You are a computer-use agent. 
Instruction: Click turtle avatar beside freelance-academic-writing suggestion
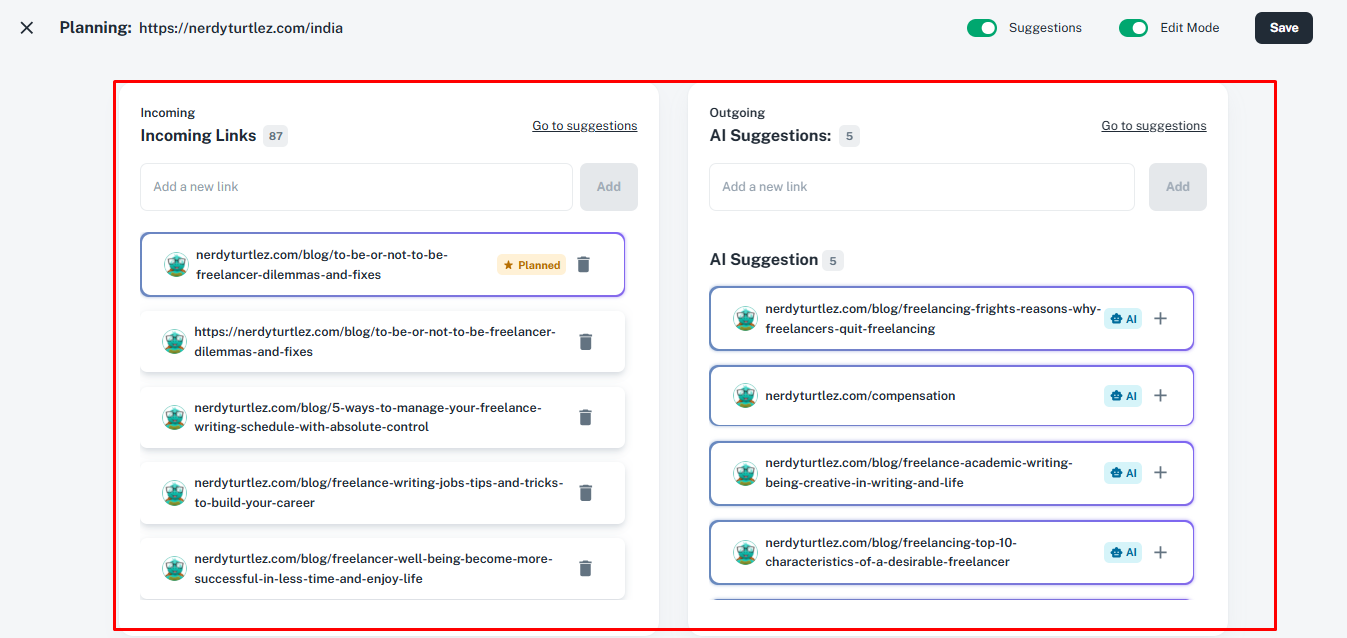click(x=745, y=473)
